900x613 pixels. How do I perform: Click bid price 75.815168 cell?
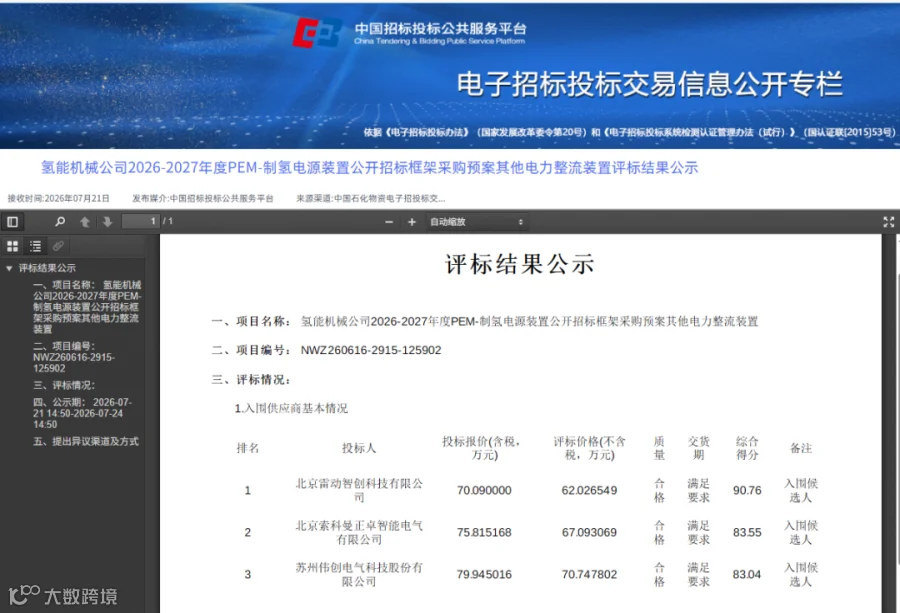484,532
